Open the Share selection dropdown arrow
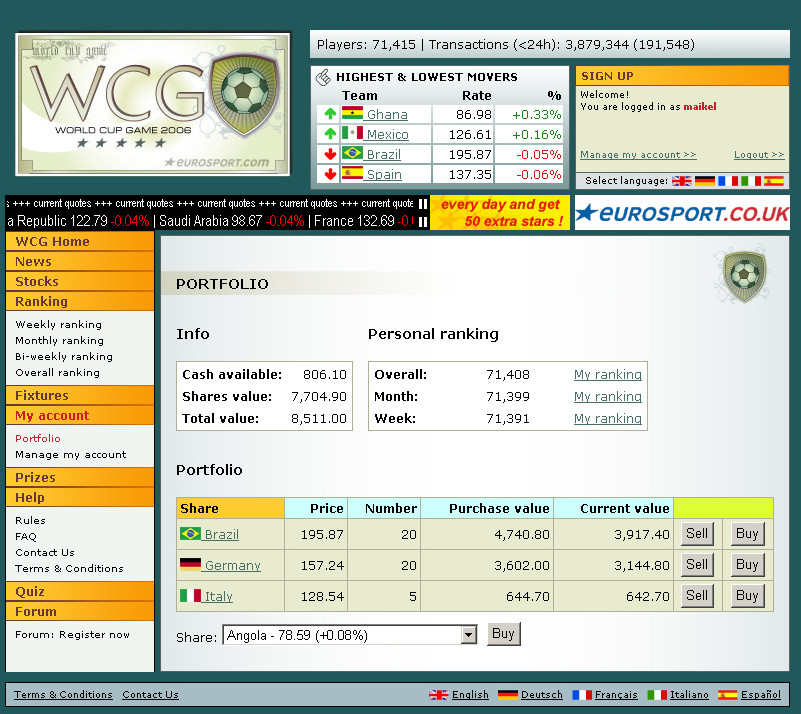This screenshot has width=801, height=714. tap(467, 635)
